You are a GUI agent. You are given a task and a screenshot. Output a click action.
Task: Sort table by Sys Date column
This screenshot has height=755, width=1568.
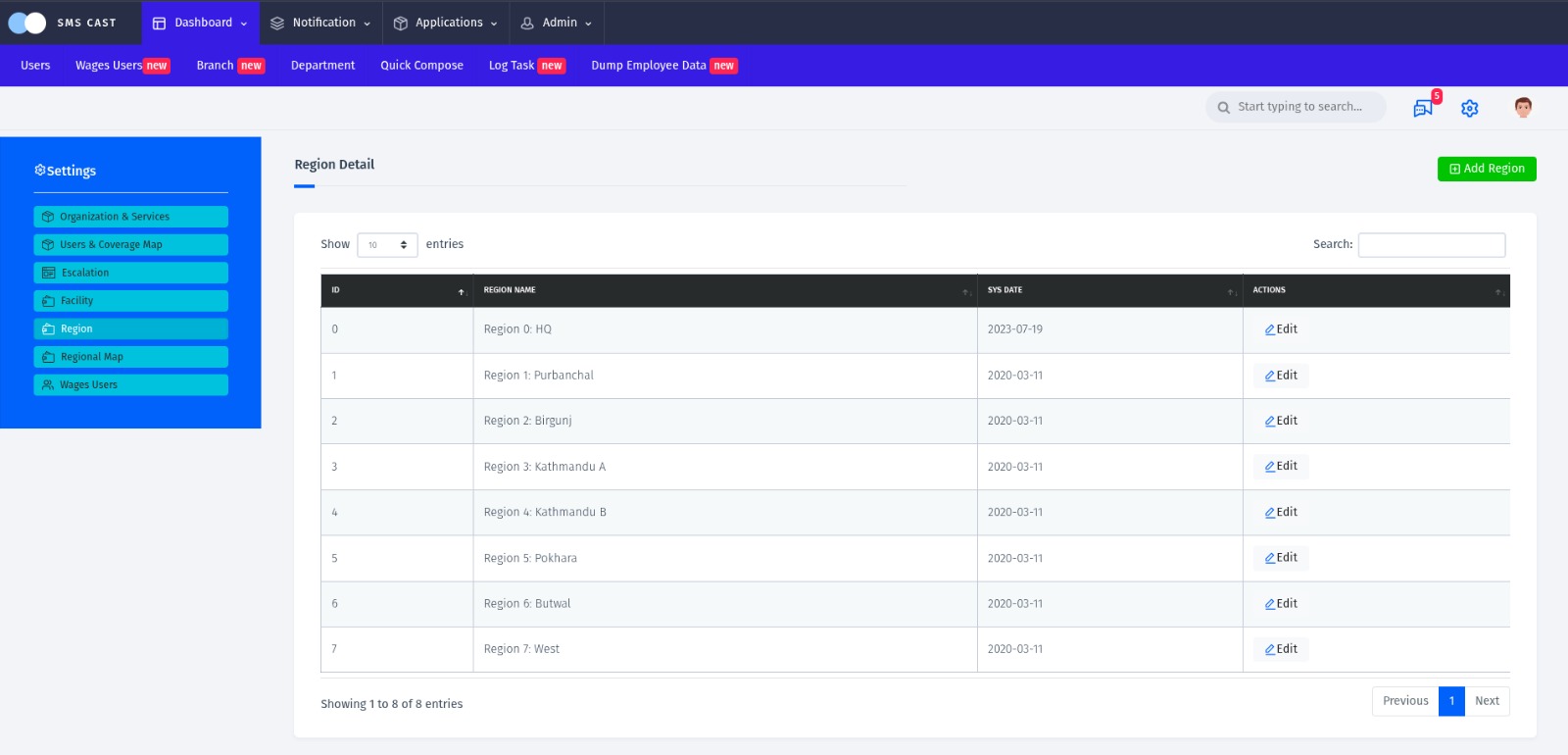(1108, 290)
